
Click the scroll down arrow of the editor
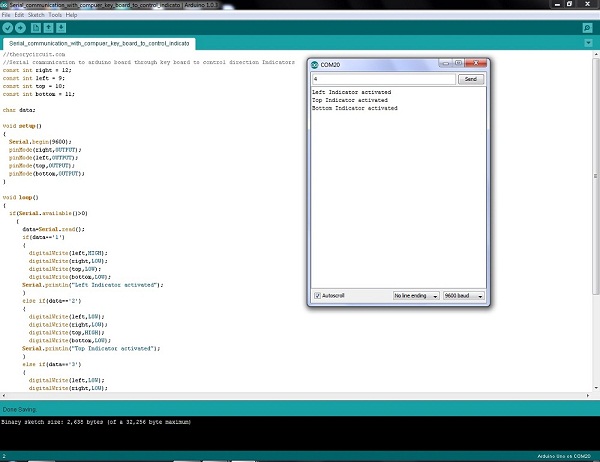point(596,388)
